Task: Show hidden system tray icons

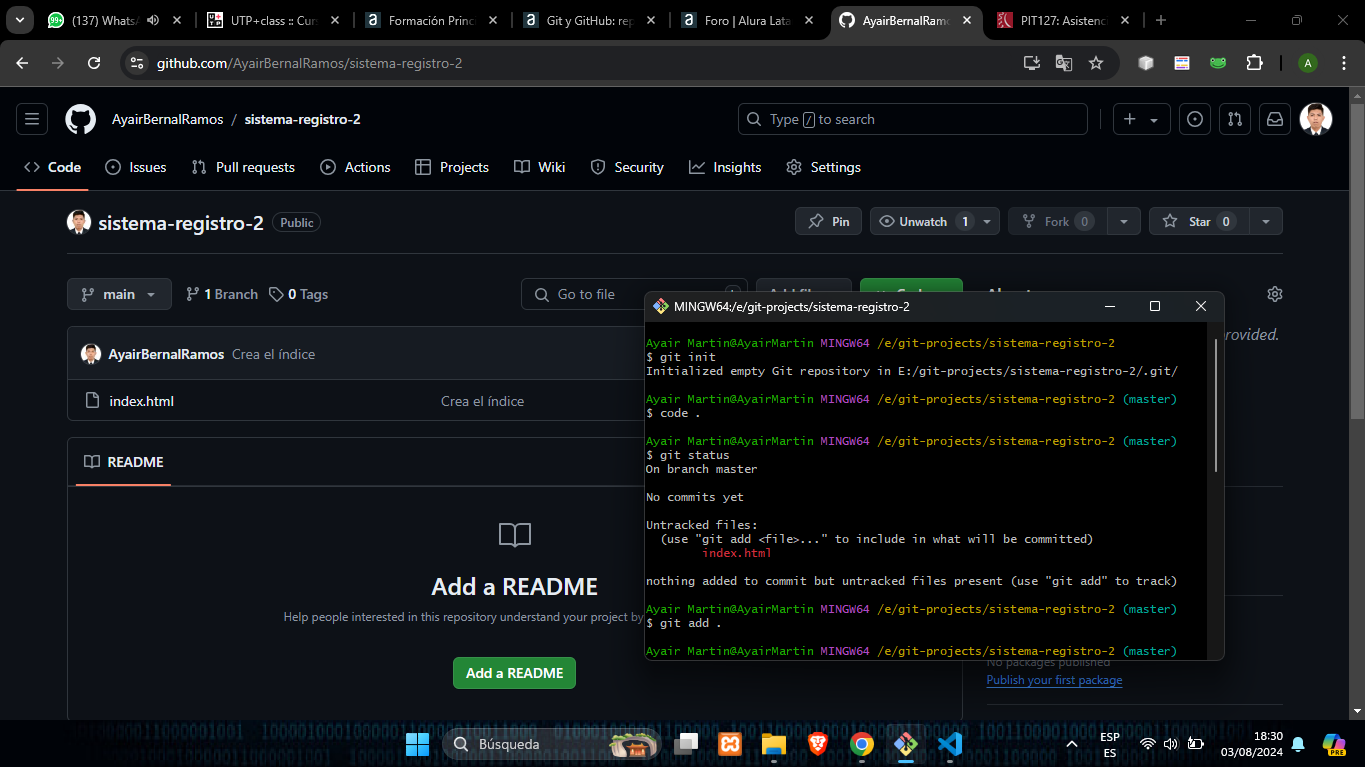Action: tap(1072, 744)
